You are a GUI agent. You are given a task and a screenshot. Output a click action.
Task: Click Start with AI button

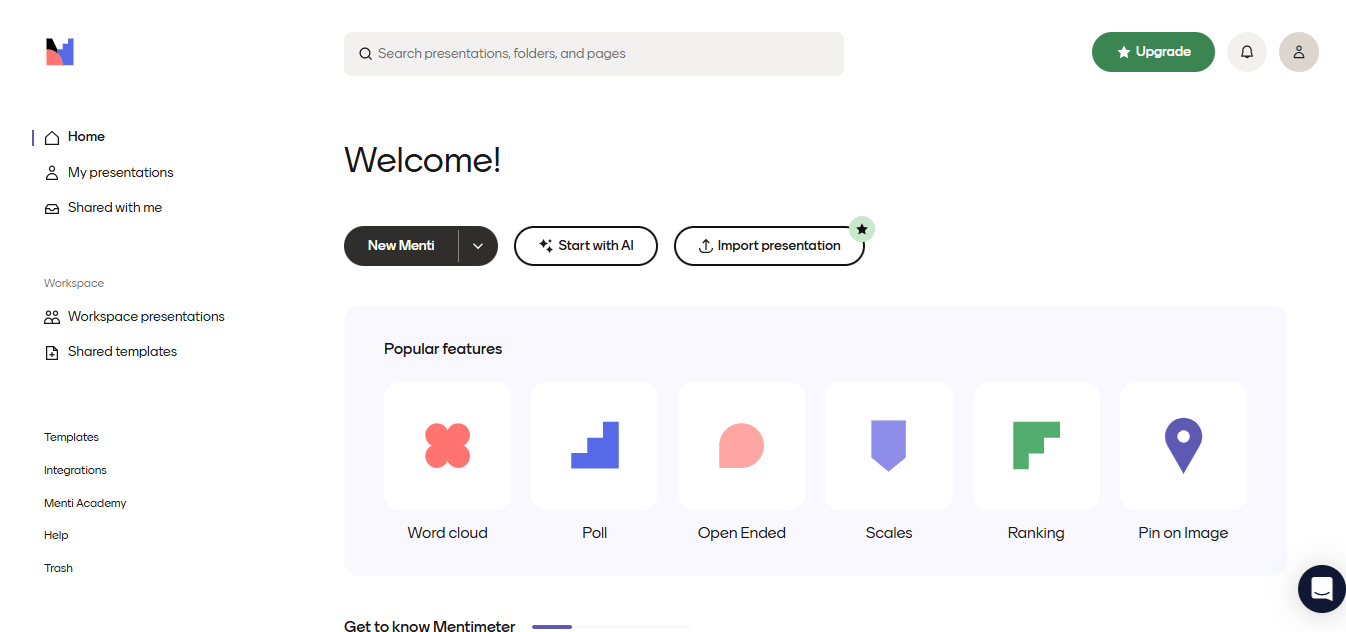[x=586, y=246]
